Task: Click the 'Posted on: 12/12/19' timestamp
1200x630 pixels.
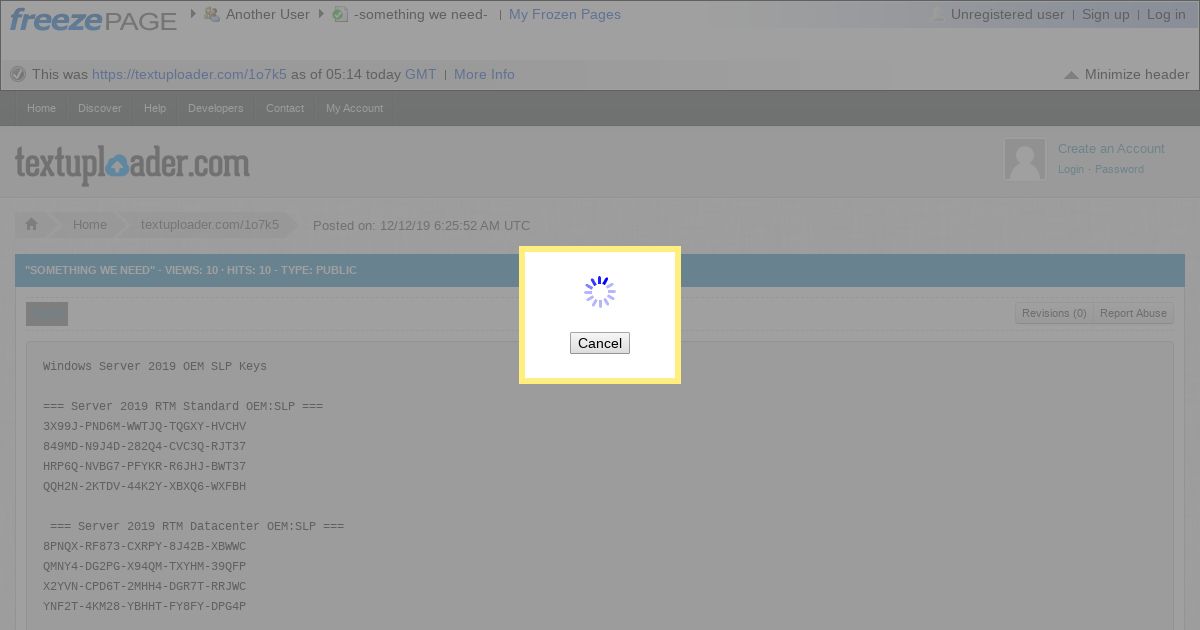Action: [422, 225]
